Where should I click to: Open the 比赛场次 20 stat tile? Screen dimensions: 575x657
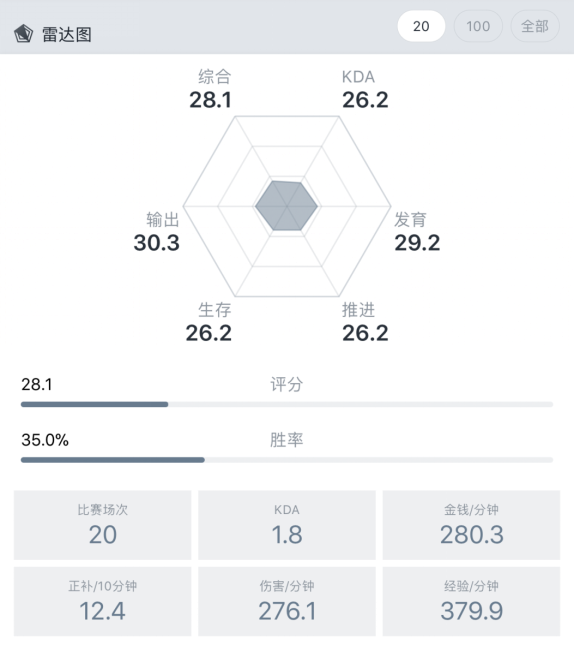(x=103, y=525)
